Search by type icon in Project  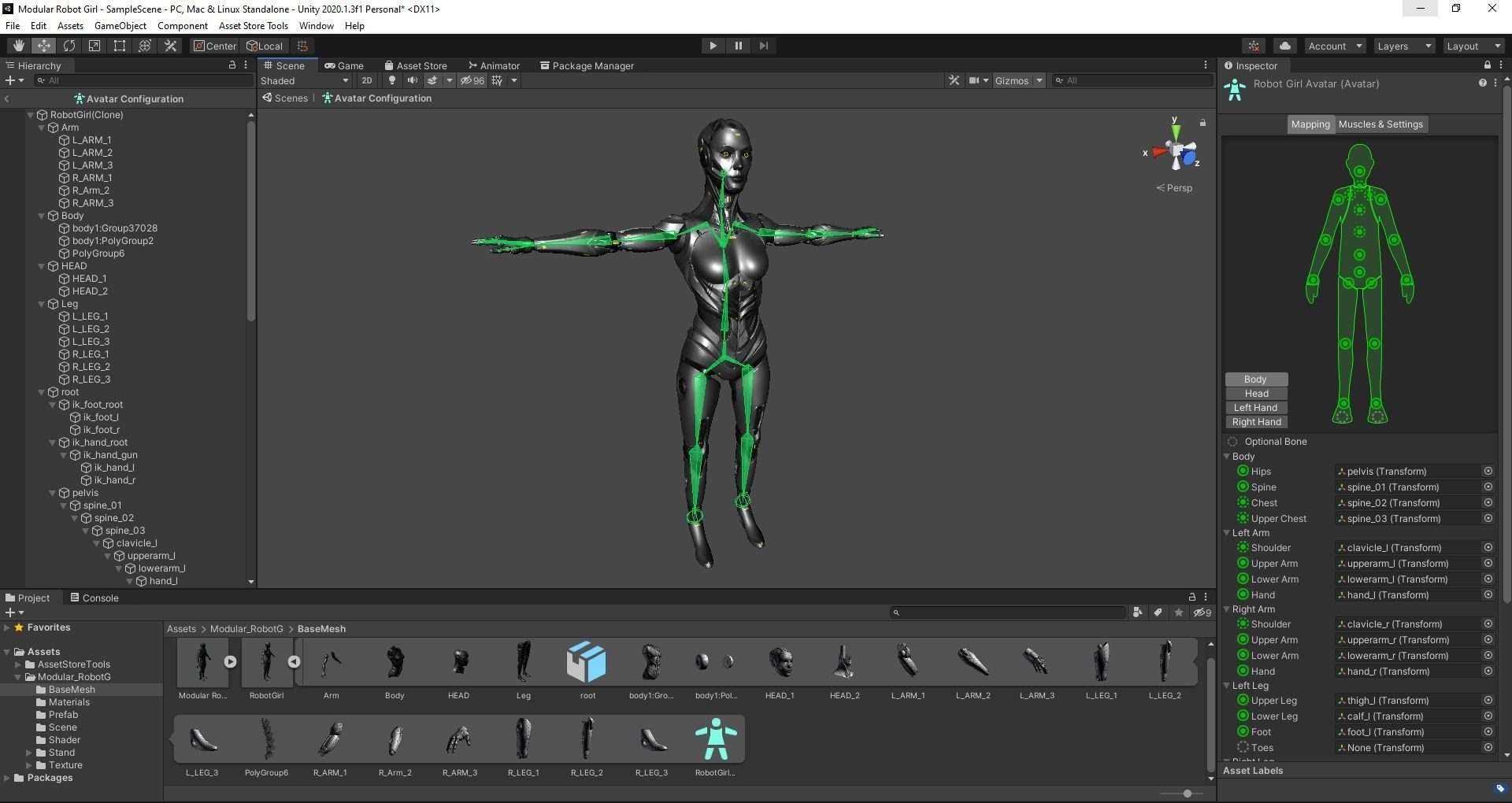pyautogui.click(x=1138, y=612)
